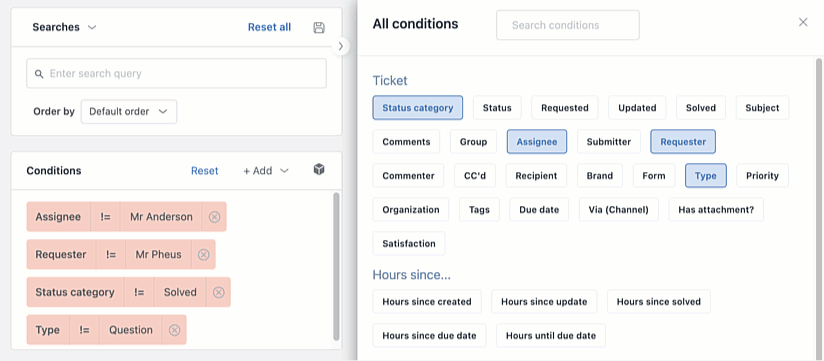Toggle the highlighted Type condition chip
824x361 pixels.
tap(706, 176)
